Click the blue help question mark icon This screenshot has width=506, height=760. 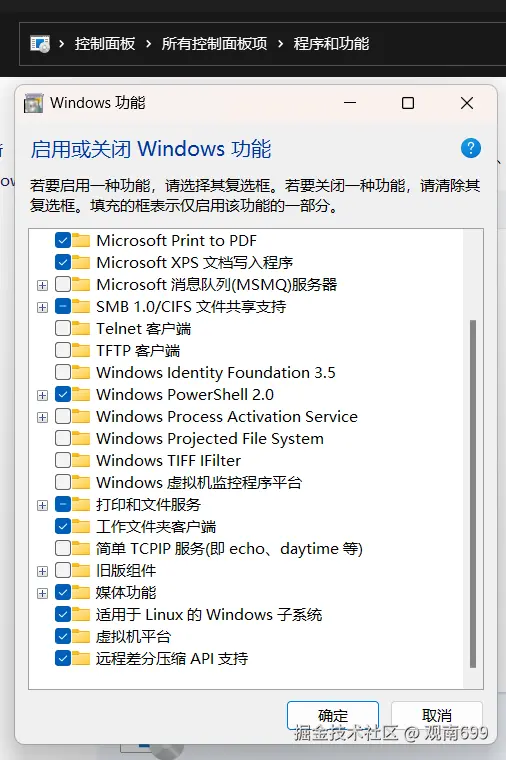coord(471,148)
